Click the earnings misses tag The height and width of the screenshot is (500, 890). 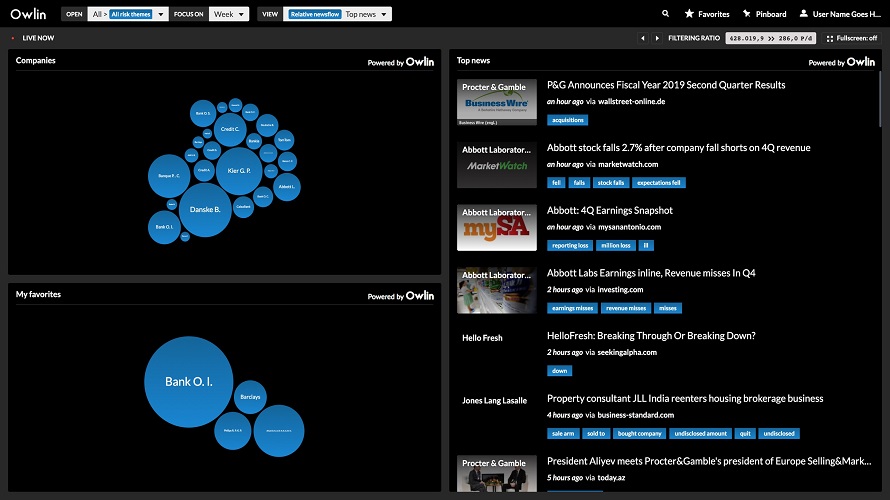[572, 308]
